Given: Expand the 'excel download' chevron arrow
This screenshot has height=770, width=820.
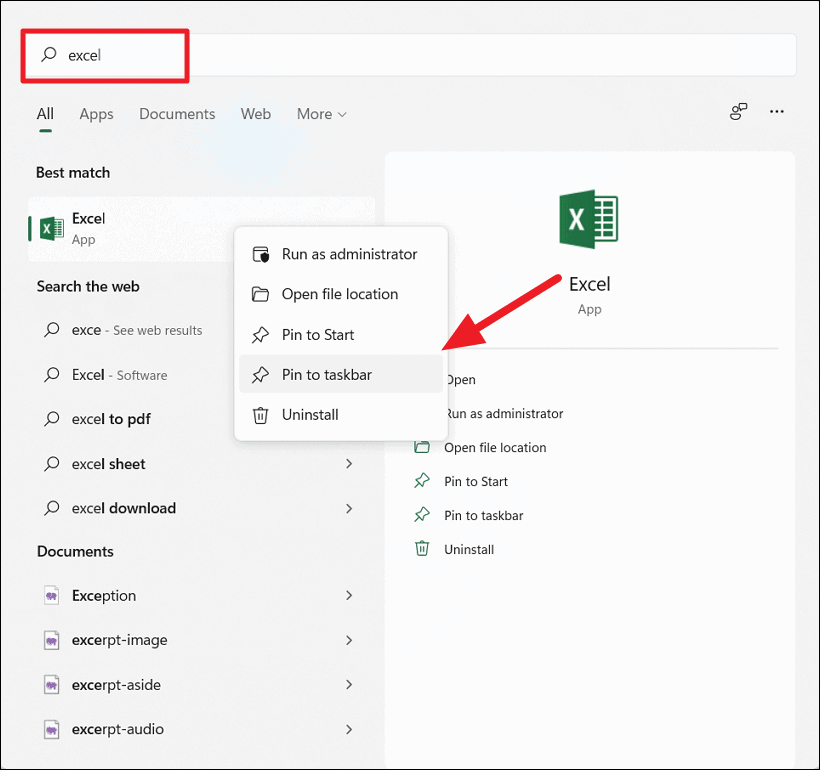Looking at the screenshot, I should 349,508.
